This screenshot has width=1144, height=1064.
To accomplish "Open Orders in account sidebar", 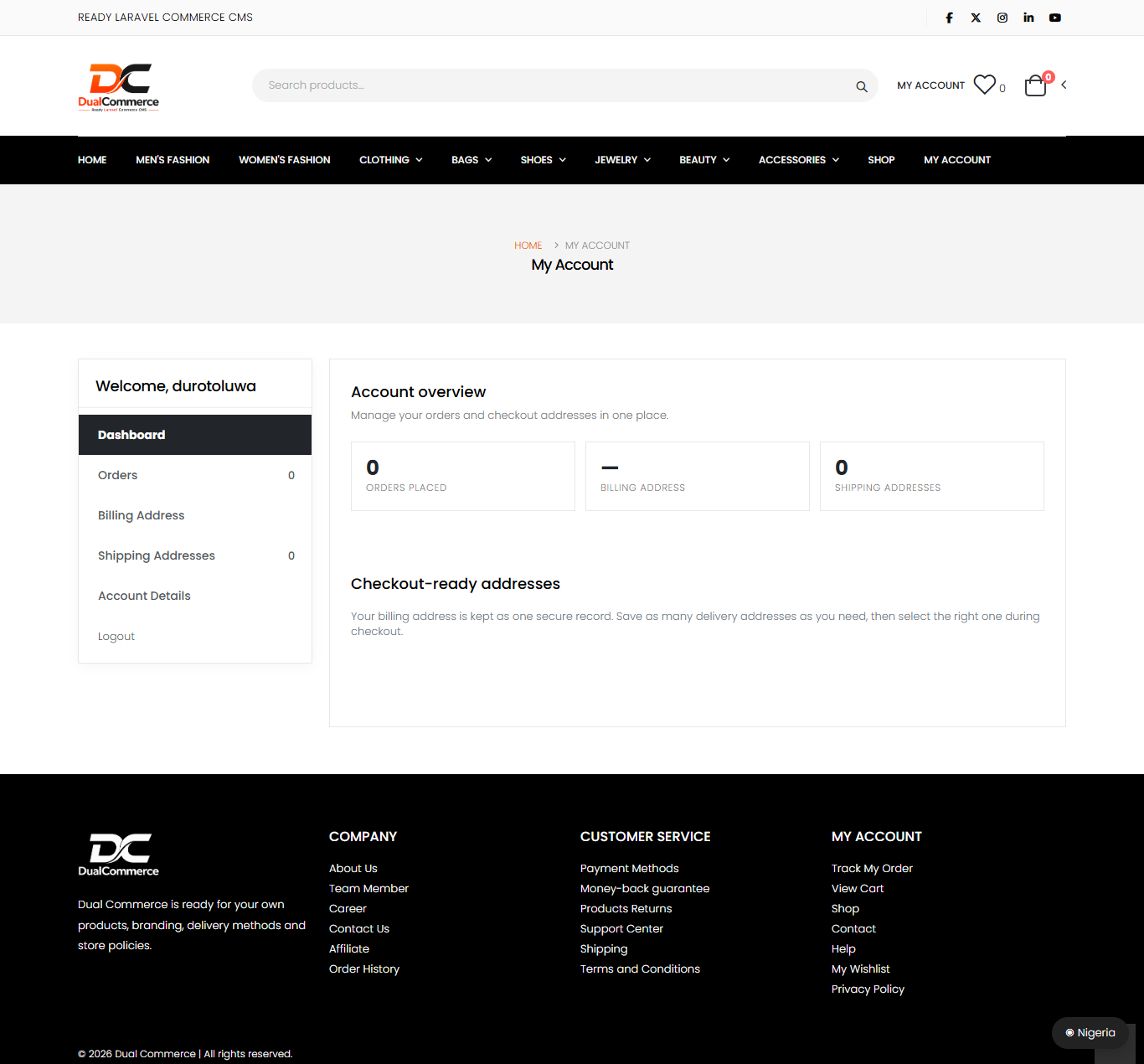I will 195,475.
